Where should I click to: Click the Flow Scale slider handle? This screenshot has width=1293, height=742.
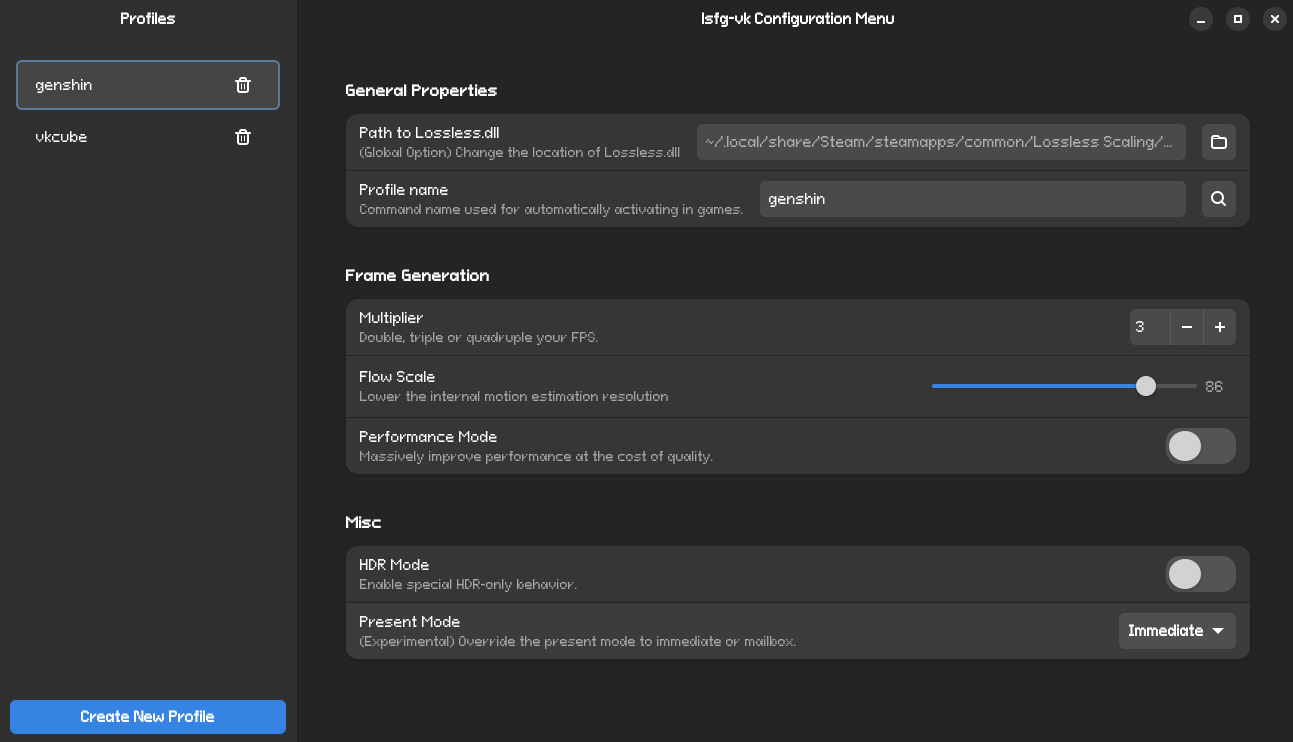1146,386
